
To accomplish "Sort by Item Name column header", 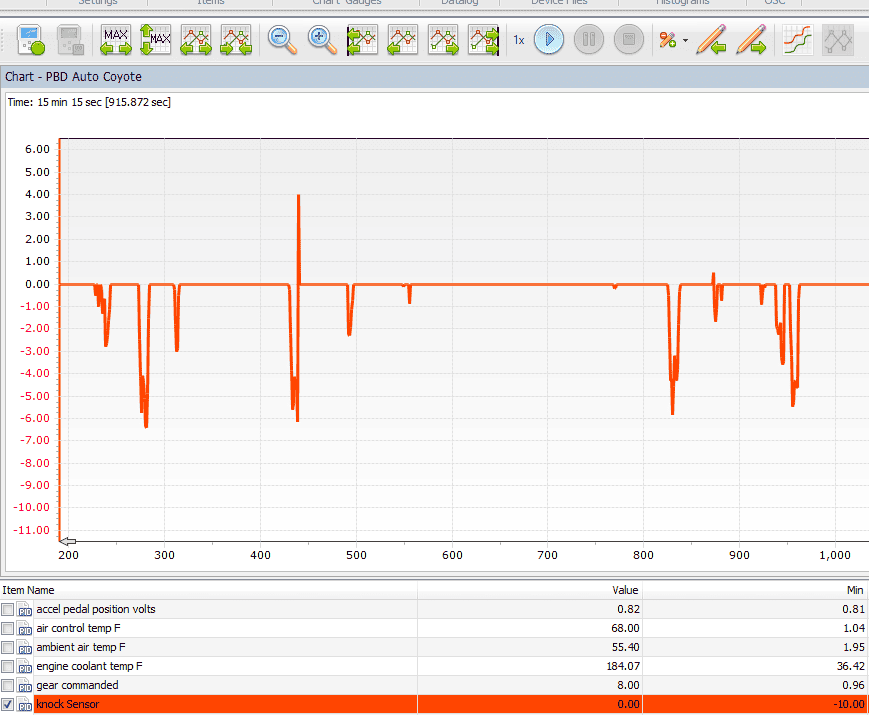I will tap(208, 590).
